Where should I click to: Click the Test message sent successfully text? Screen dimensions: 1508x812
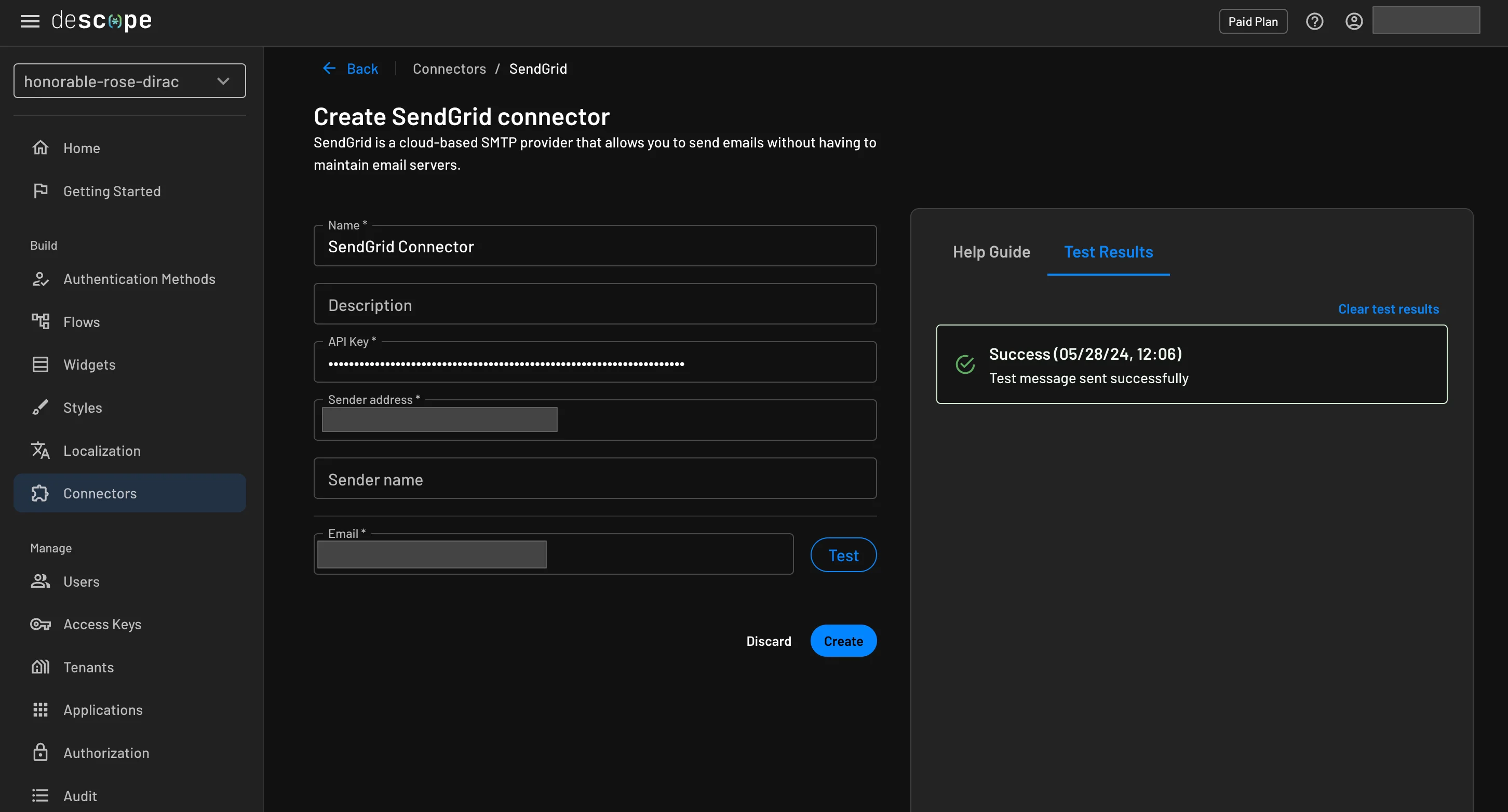coord(1088,378)
